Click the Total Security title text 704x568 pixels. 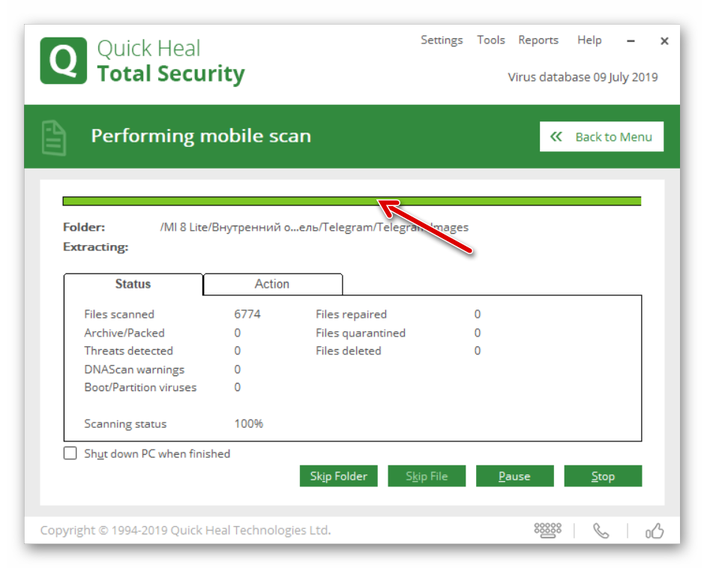(171, 74)
